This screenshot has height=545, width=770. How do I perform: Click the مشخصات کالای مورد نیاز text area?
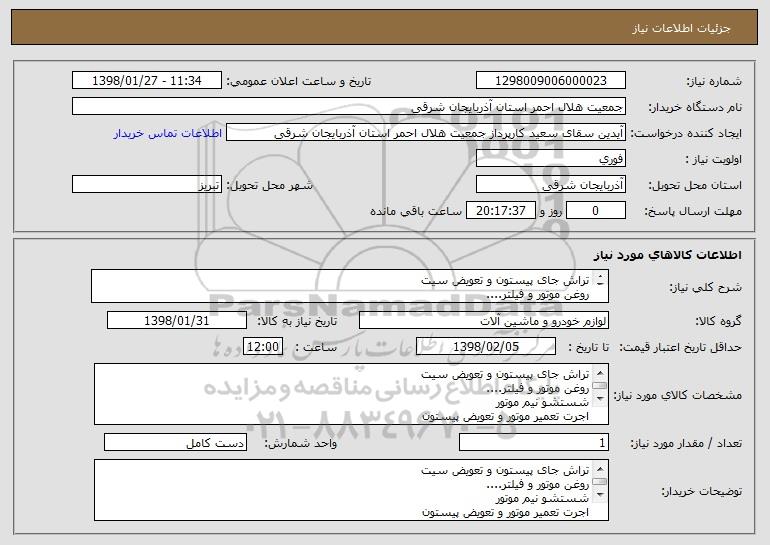(351, 394)
